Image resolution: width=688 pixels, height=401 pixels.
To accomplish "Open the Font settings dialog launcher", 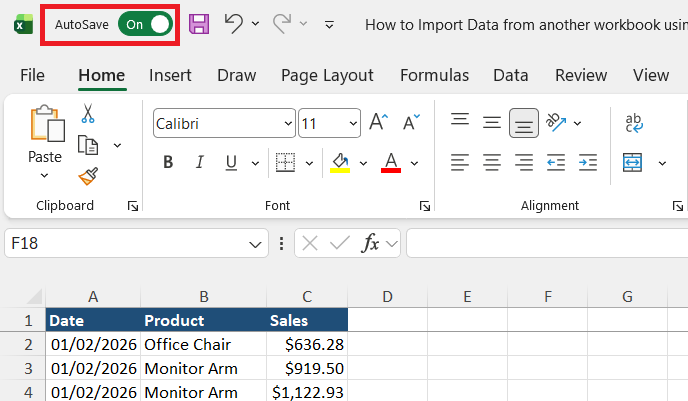I will pos(425,206).
